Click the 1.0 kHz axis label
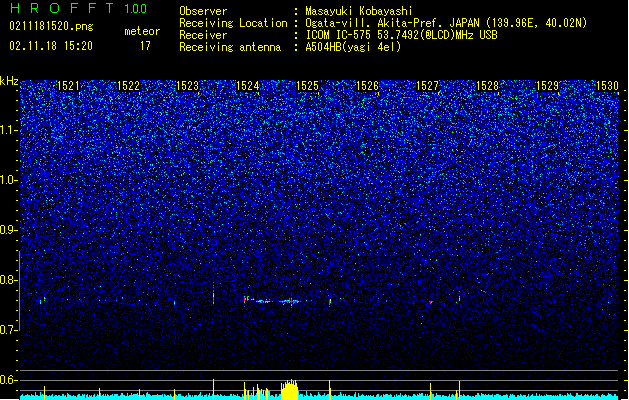The image size is (629, 400). (x=8, y=181)
